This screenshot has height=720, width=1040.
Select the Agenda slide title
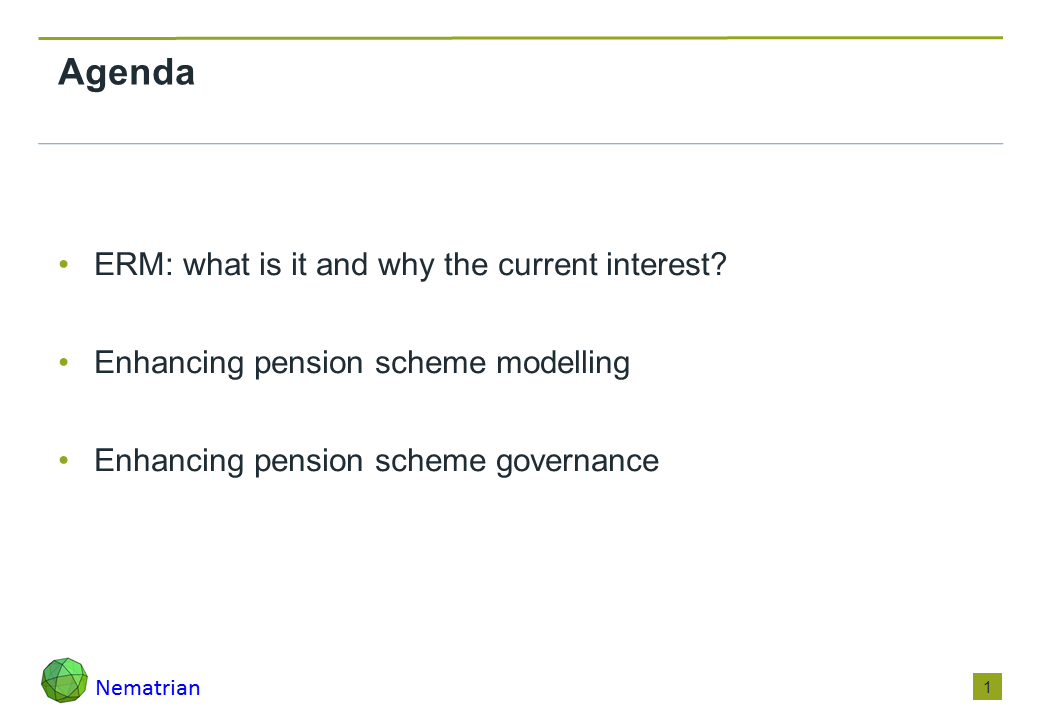coord(126,73)
